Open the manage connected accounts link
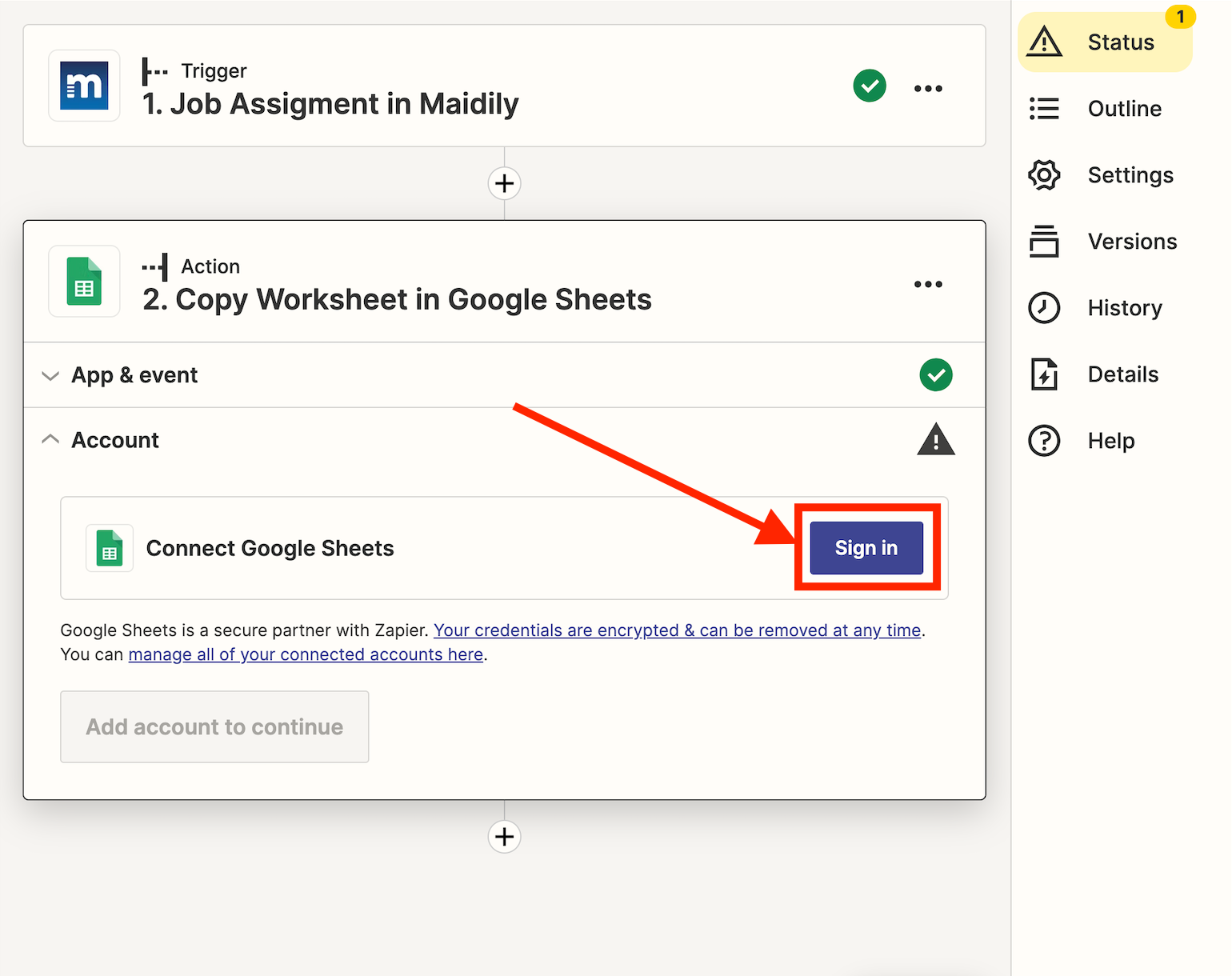Viewport: 1232px width, 976px height. (306, 654)
